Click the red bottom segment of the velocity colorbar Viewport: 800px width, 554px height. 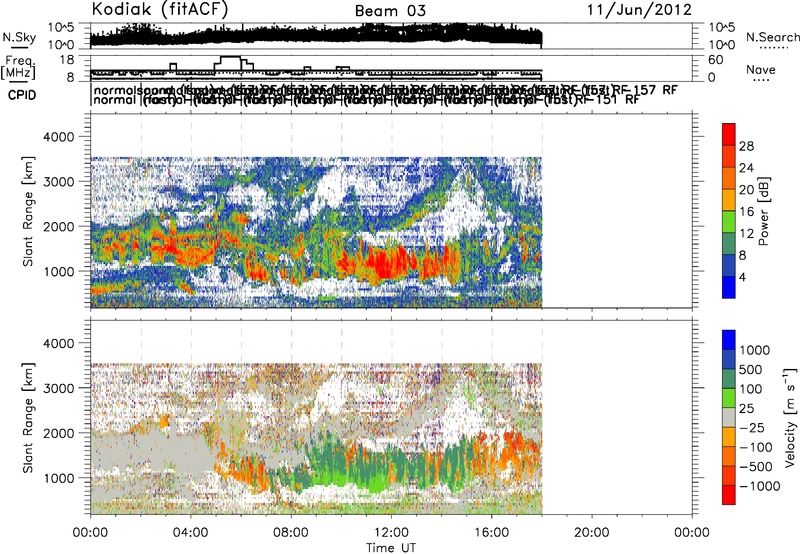point(729,495)
